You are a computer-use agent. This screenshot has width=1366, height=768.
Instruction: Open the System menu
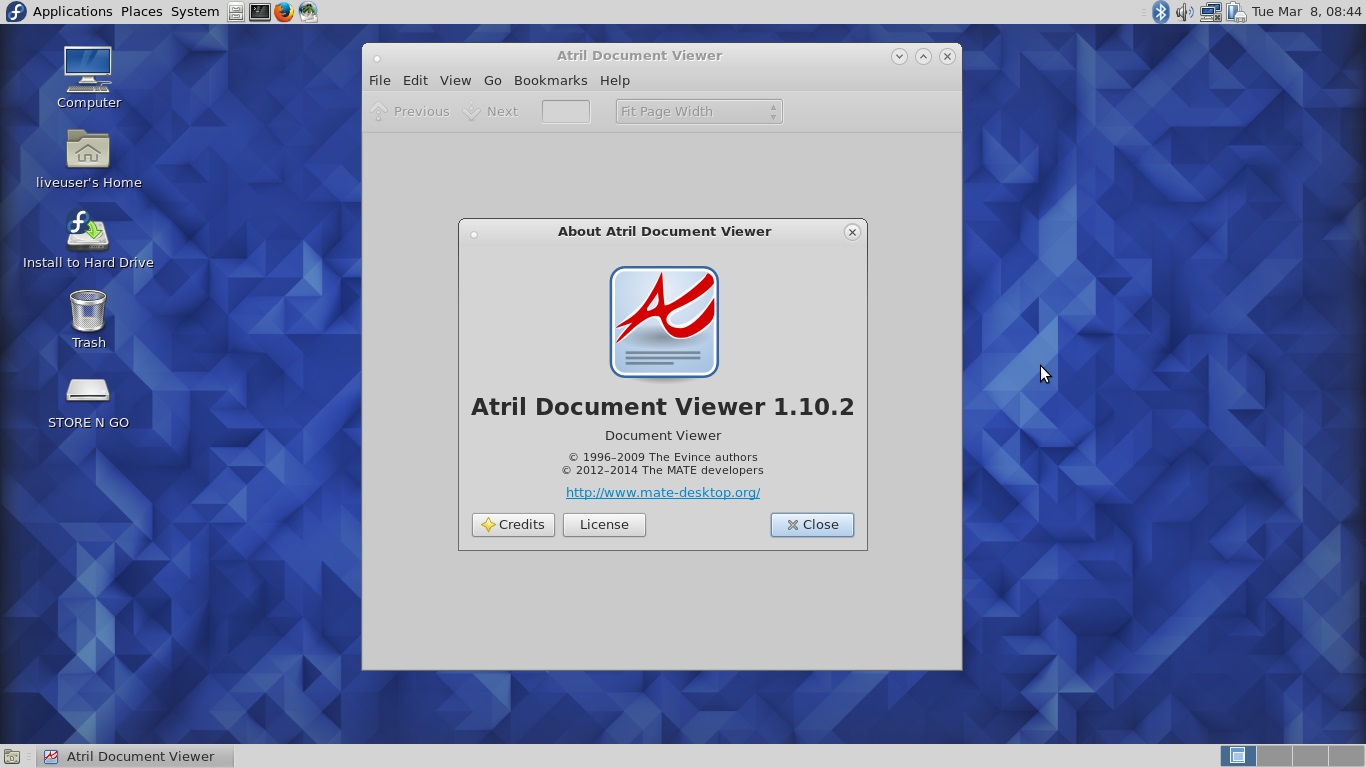[x=195, y=12]
